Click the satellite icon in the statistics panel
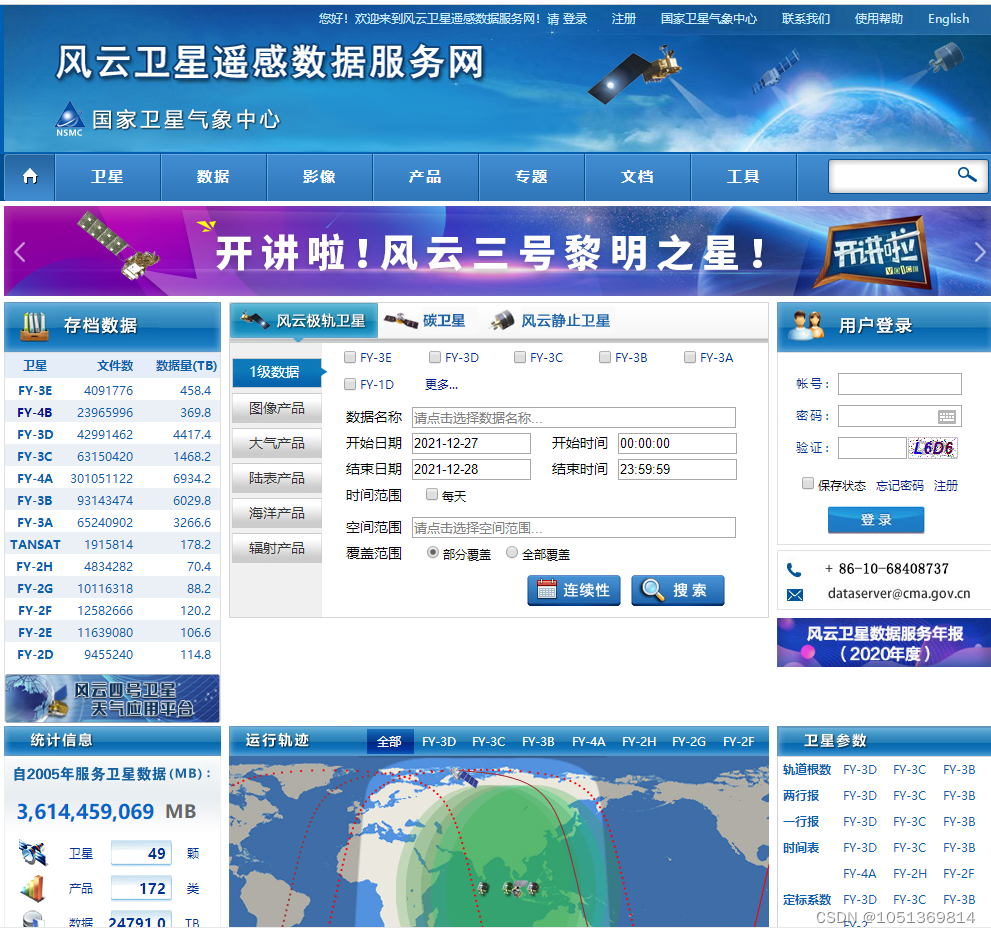Viewport: 991px width, 933px height. click(33, 853)
